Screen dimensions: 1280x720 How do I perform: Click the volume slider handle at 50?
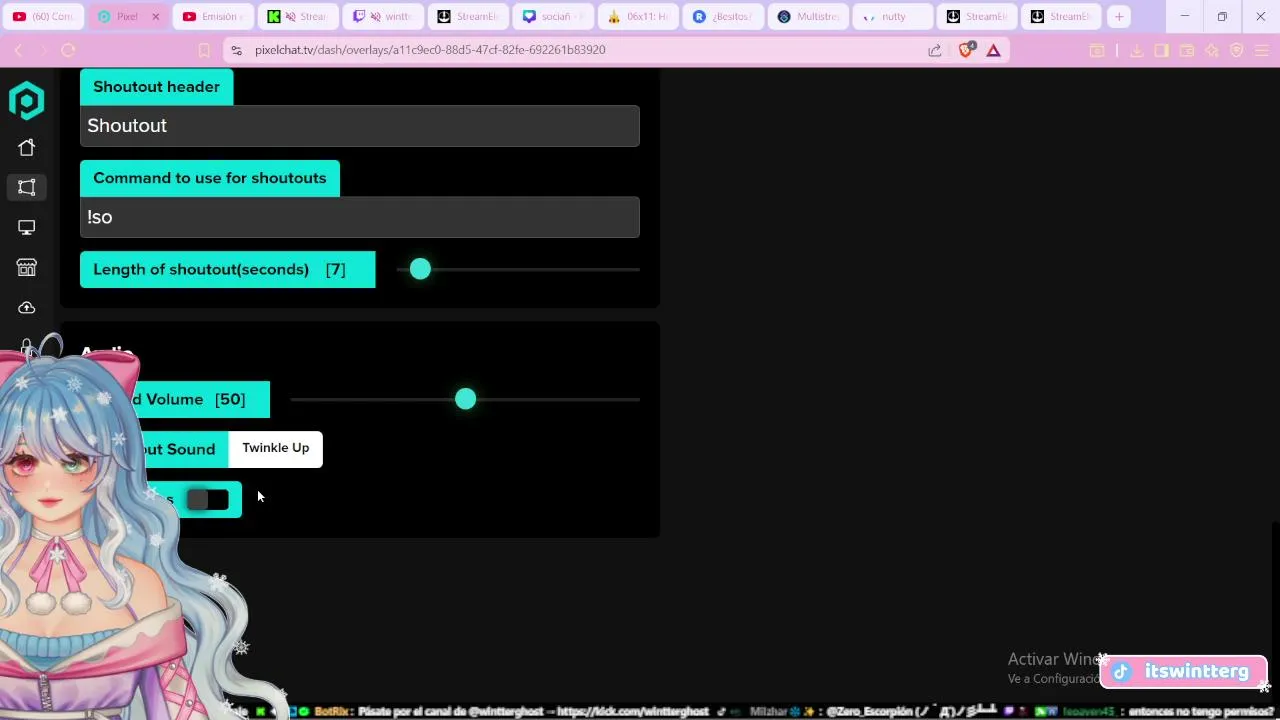click(465, 399)
